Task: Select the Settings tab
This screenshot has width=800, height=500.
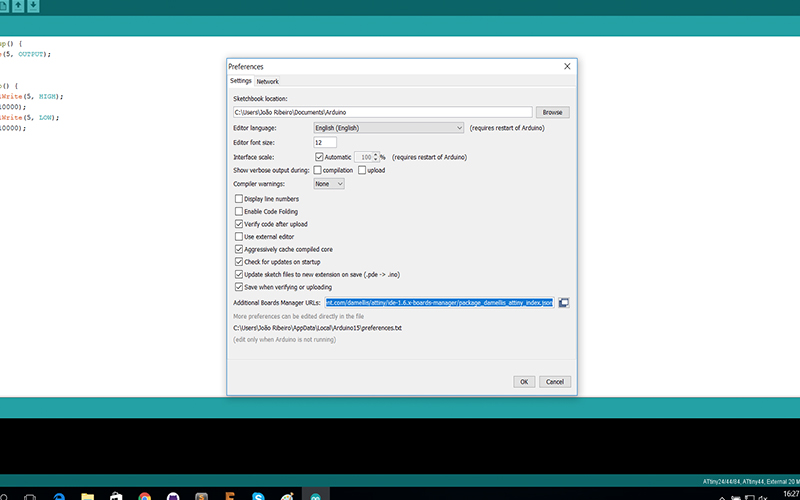Action: point(240,81)
